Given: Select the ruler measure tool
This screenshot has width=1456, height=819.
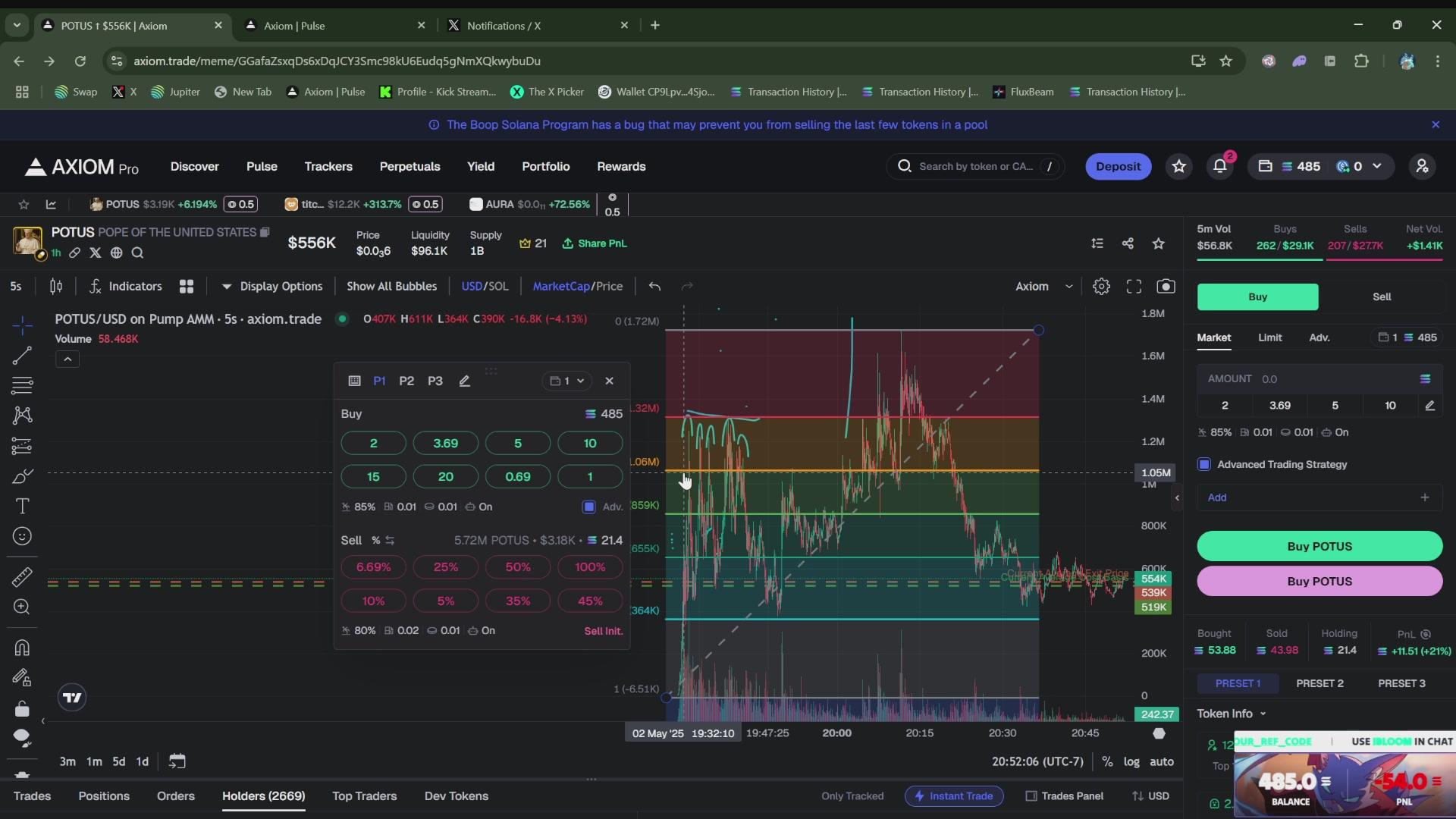Looking at the screenshot, I should point(22,578).
